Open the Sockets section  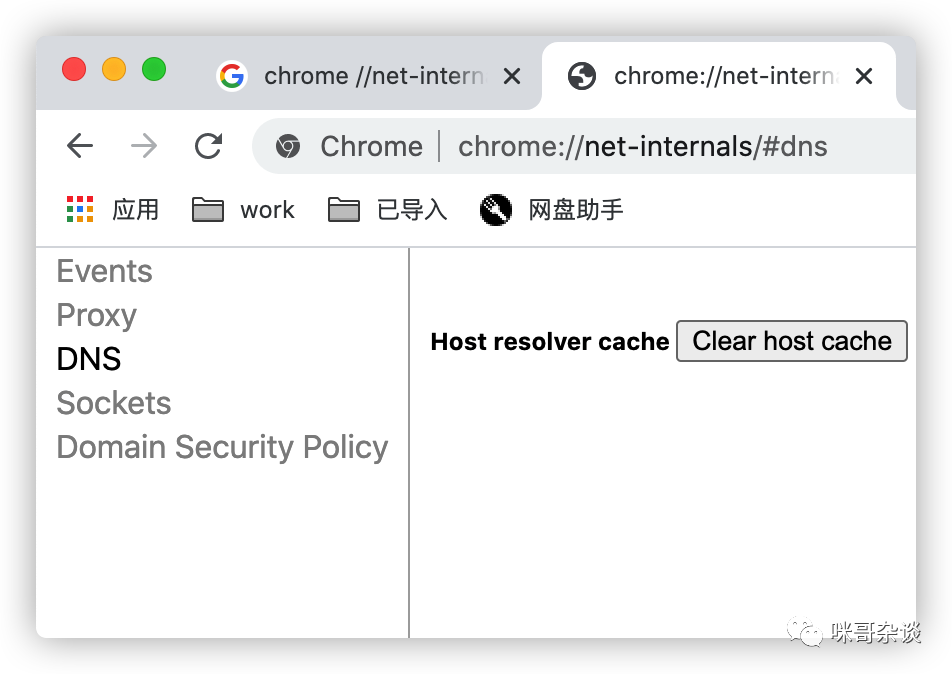pyautogui.click(x=114, y=403)
